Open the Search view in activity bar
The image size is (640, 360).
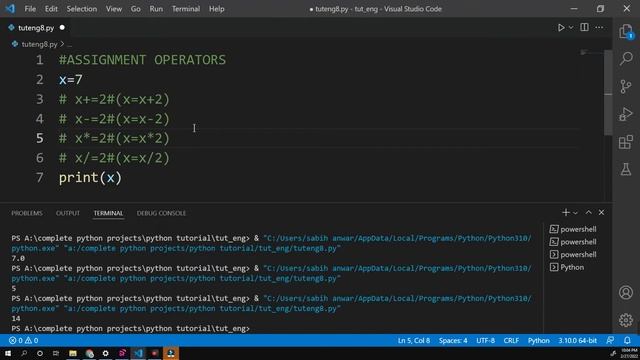pos(626,59)
